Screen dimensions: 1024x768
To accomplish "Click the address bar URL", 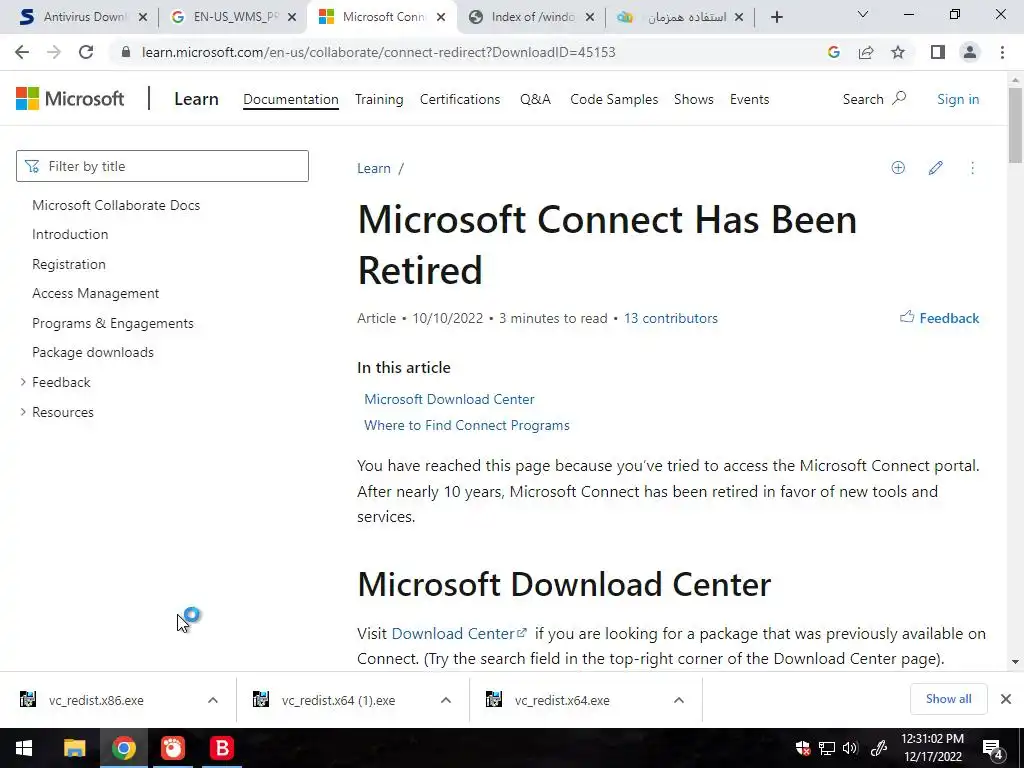I will pyautogui.click(x=379, y=52).
